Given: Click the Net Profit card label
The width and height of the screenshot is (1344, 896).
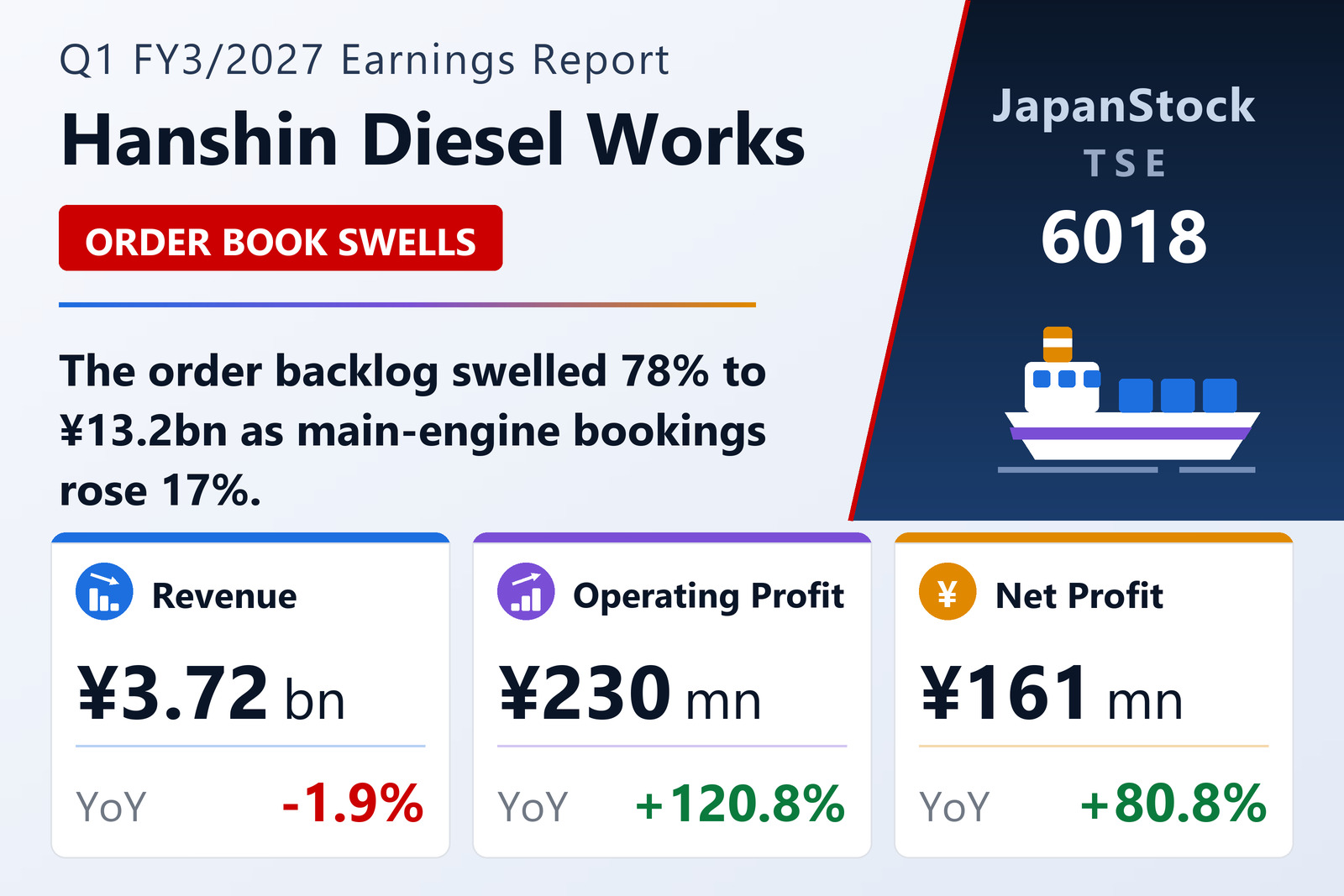Looking at the screenshot, I should (x=1079, y=595).
